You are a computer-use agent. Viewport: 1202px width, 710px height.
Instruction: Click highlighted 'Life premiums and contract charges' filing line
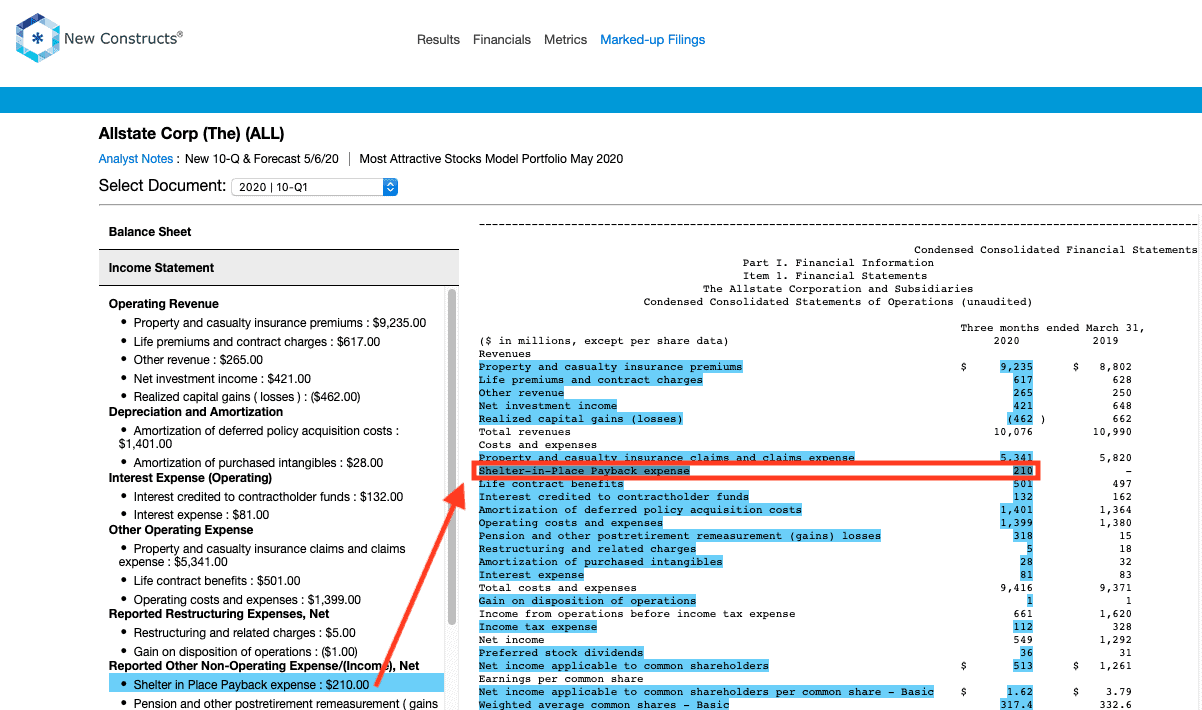click(590, 380)
